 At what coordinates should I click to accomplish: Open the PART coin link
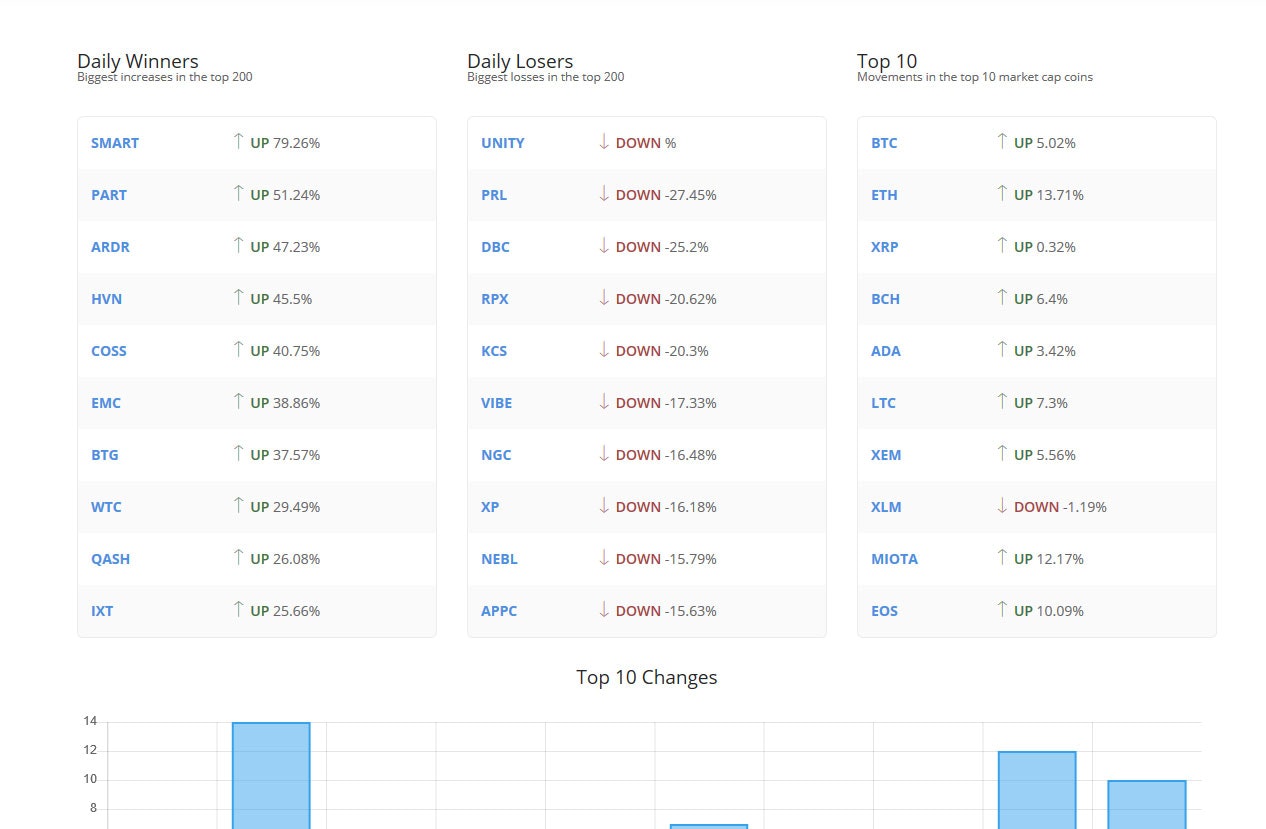(x=109, y=195)
